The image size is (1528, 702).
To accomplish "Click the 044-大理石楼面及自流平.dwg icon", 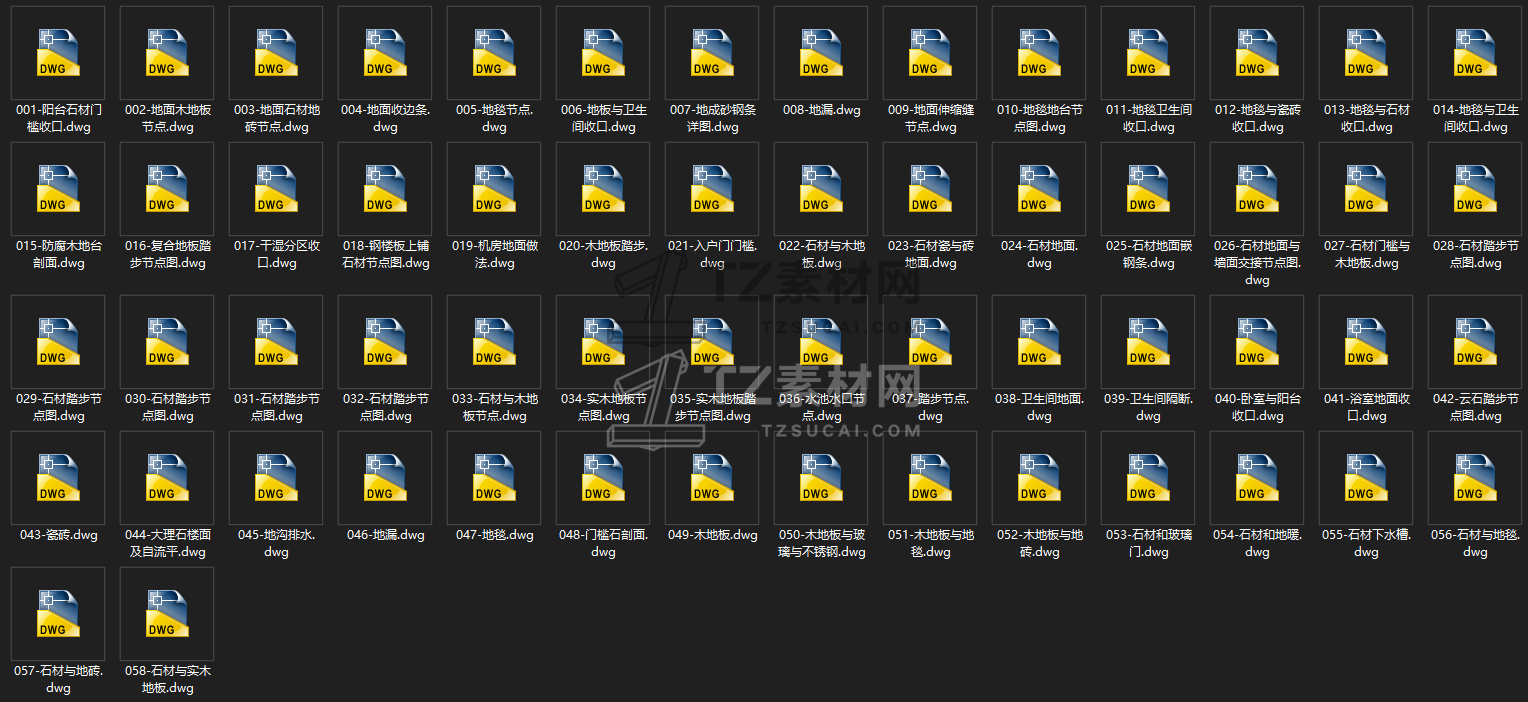I will pyautogui.click(x=167, y=478).
